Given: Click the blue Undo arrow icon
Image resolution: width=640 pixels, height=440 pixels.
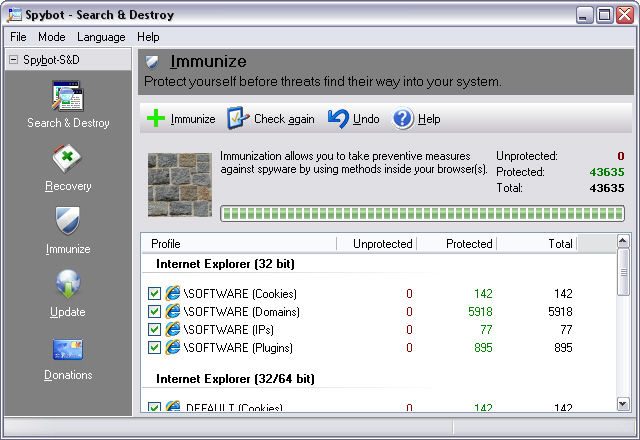Looking at the screenshot, I should (x=338, y=119).
